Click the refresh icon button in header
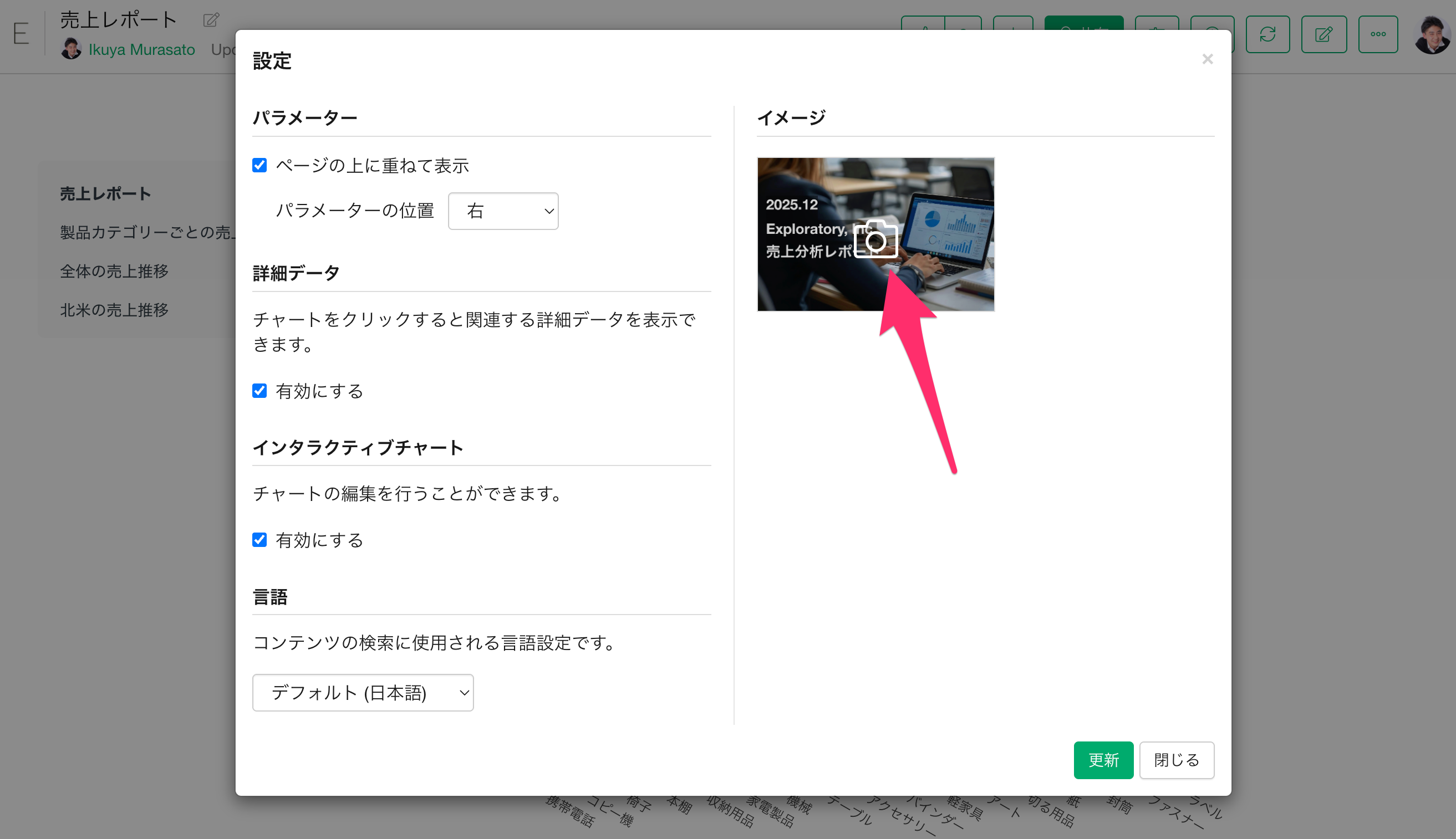This screenshot has width=1456, height=839. [1267, 34]
